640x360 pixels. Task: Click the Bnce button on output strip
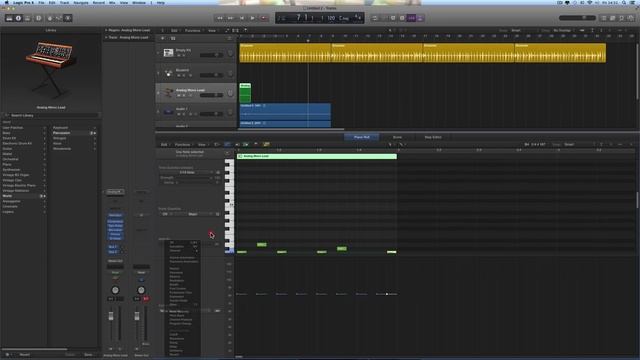coord(146,344)
